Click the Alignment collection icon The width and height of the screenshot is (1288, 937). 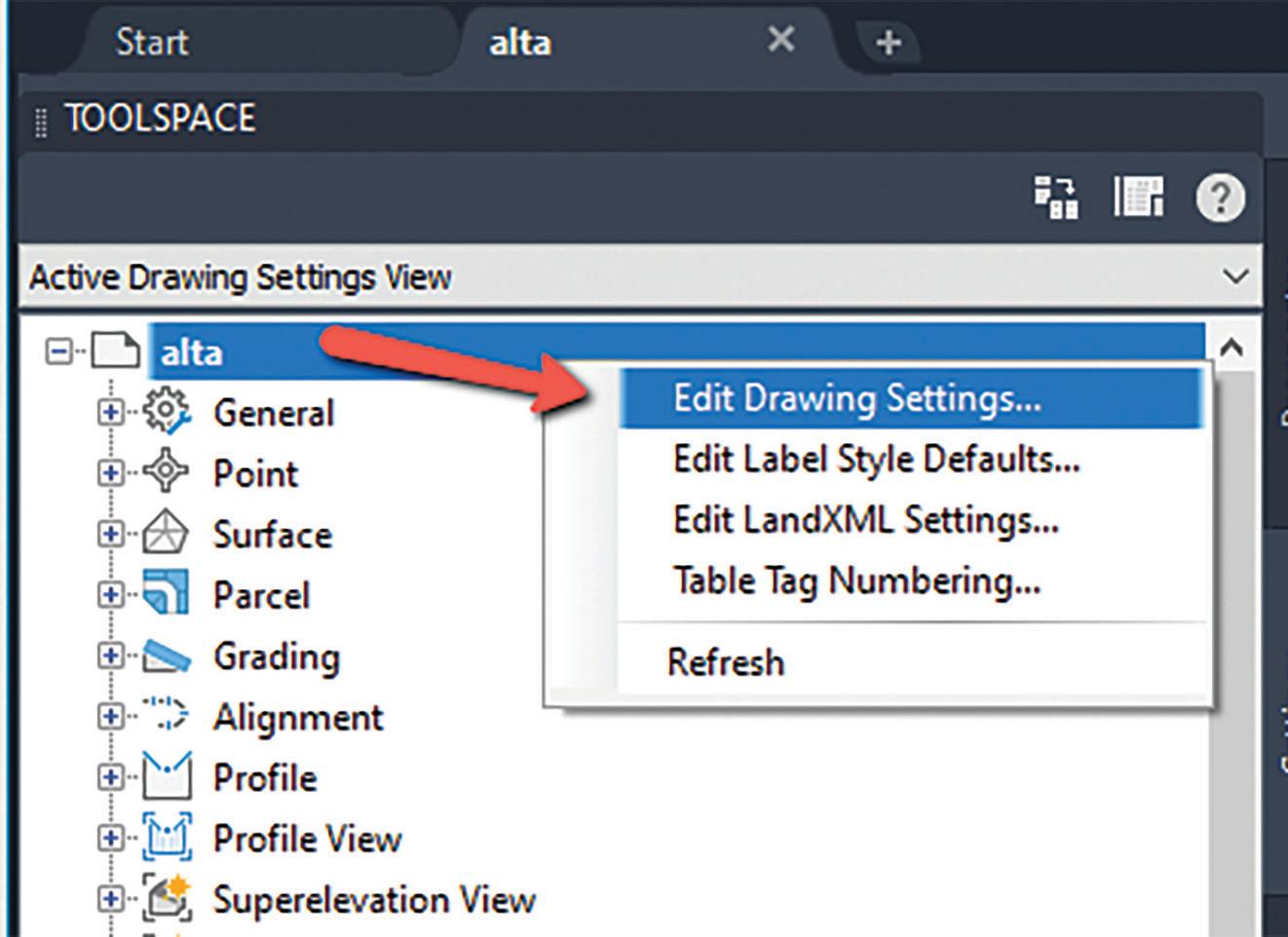[x=166, y=716]
